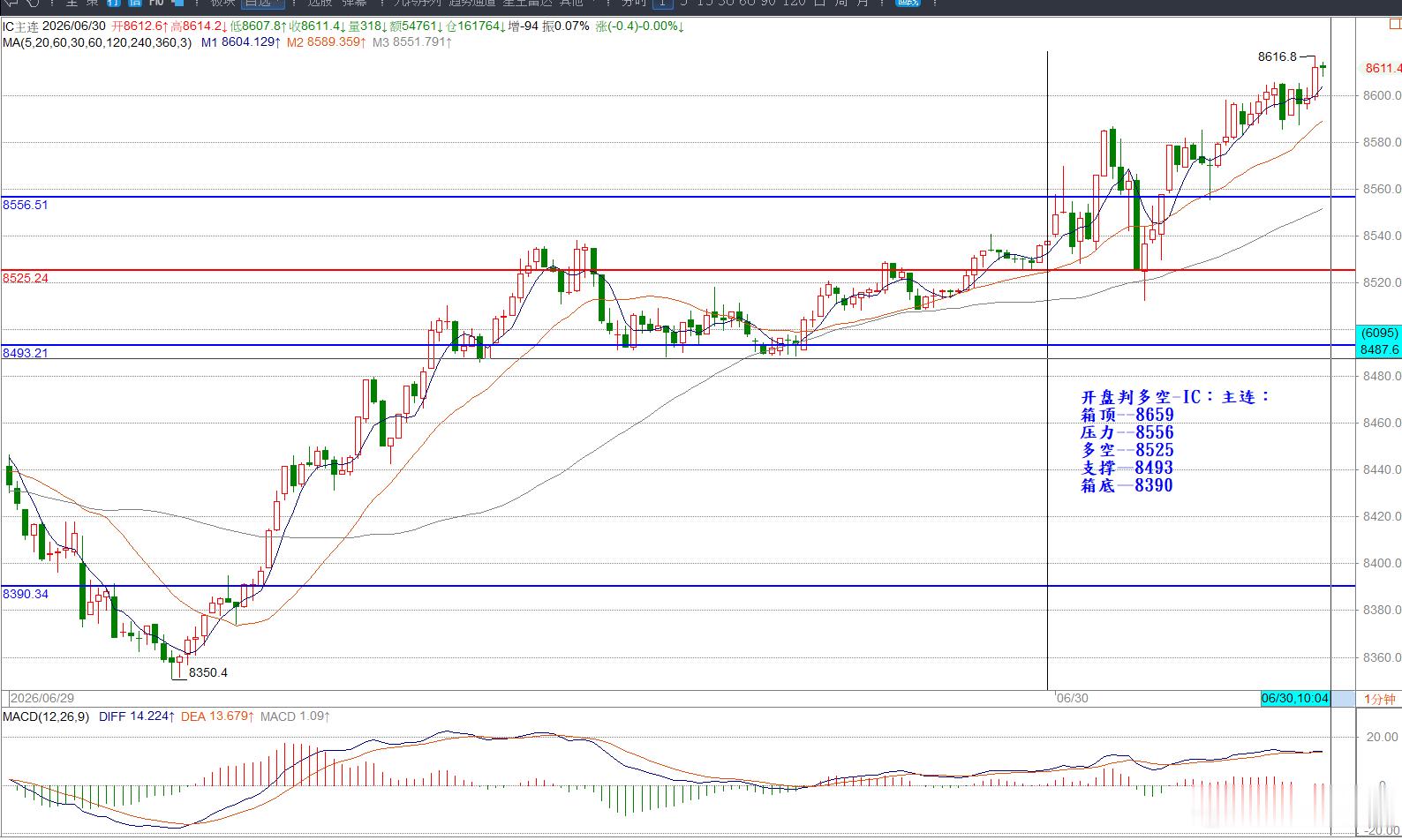Click the 8460.0 price axis label
The height and width of the screenshot is (840, 1402).
coord(1382,423)
